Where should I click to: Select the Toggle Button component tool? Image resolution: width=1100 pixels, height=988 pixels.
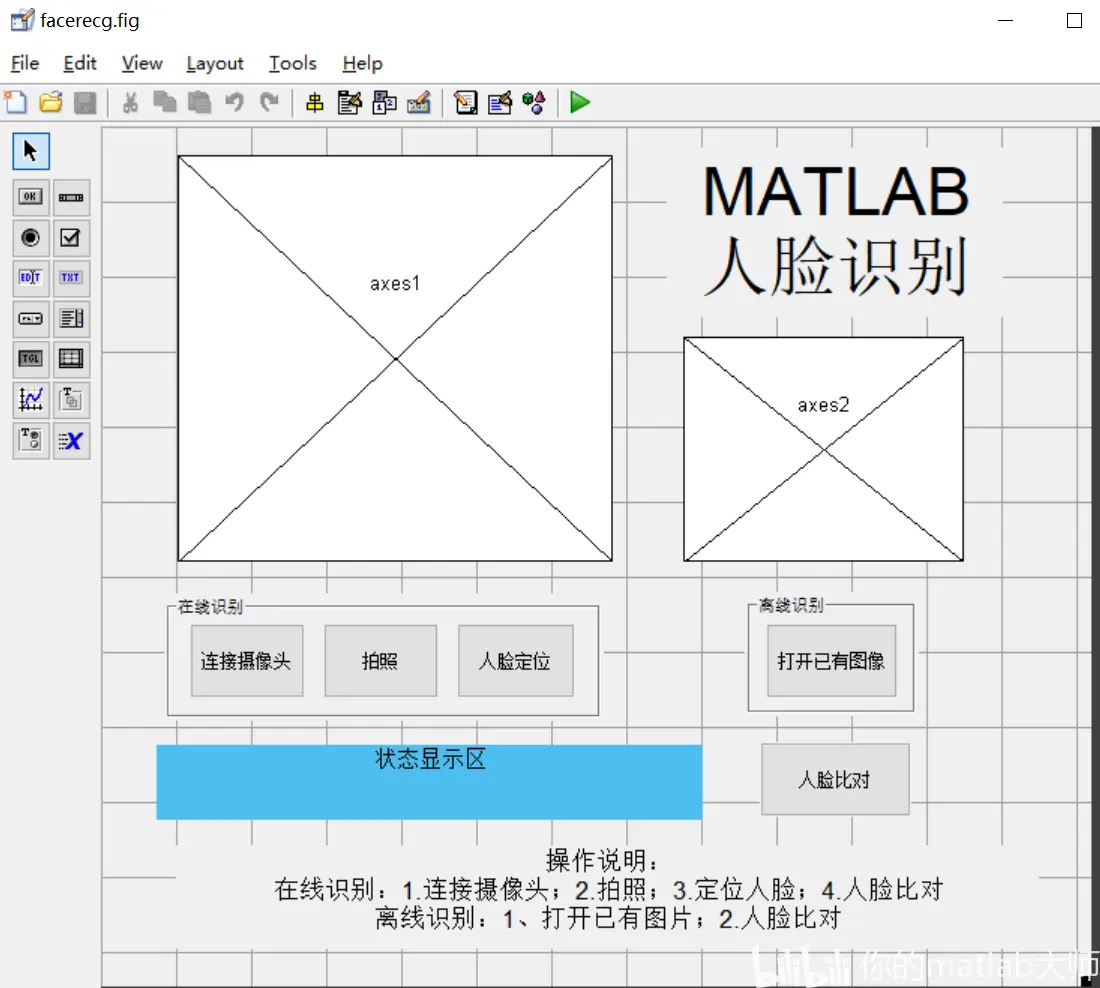pyautogui.click(x=30, y=359)
